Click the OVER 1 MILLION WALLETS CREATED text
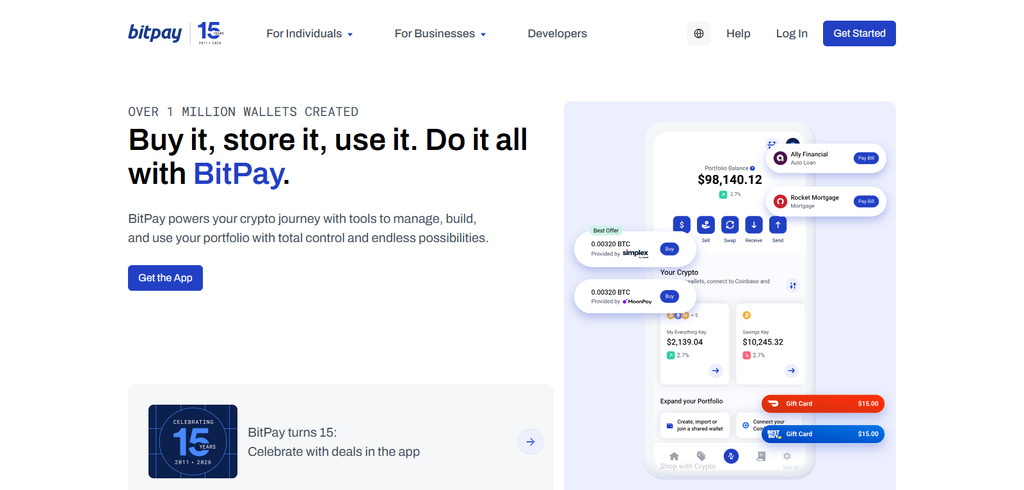This screenshot has height=490, width=1024. 243,112
